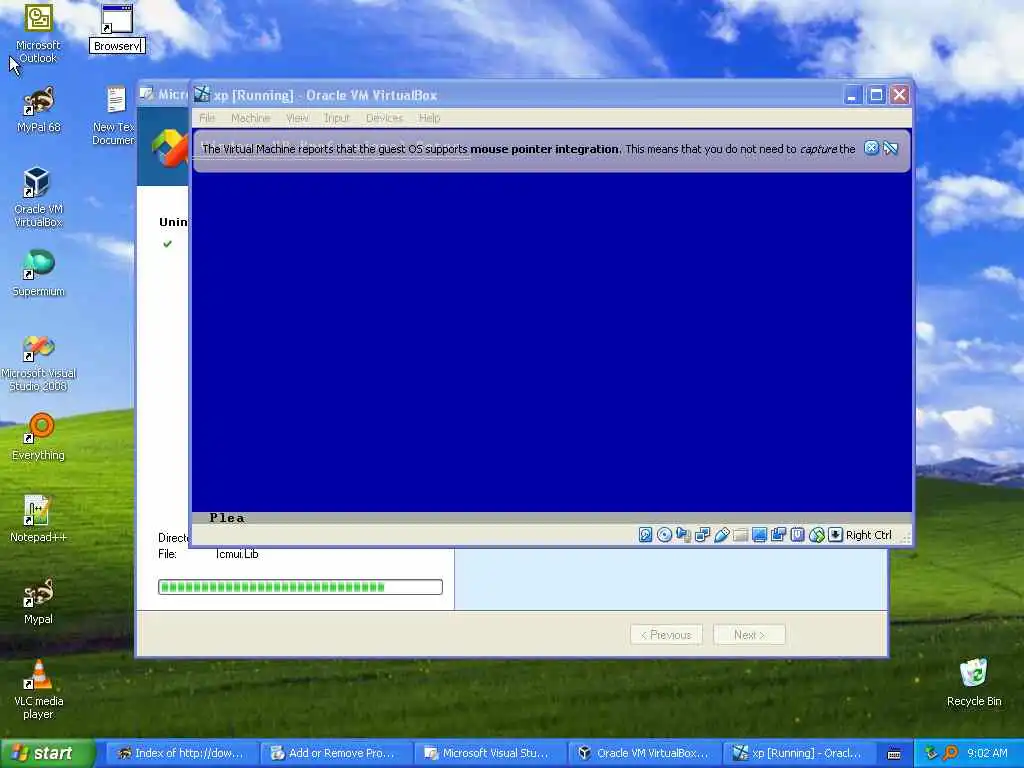Image resolution: width=1024 pixels, height=768 pixels.
Task: Select the Notepad++ desktop icon
Action: pos(39,519)
